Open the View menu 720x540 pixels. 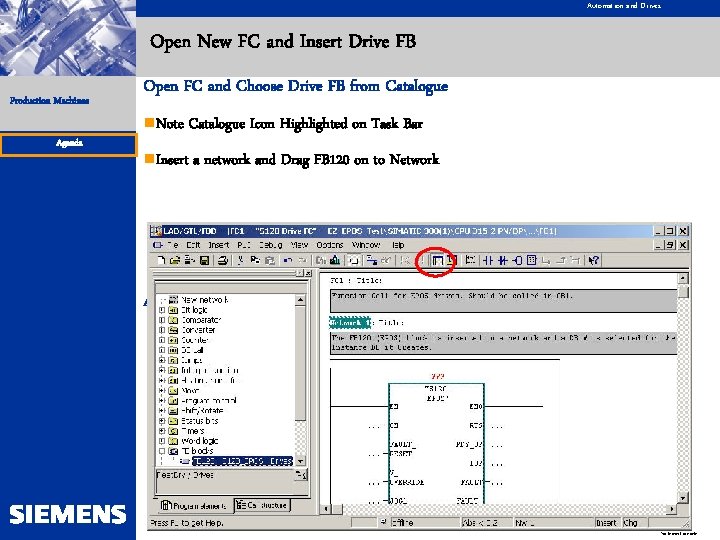(299, 245)
